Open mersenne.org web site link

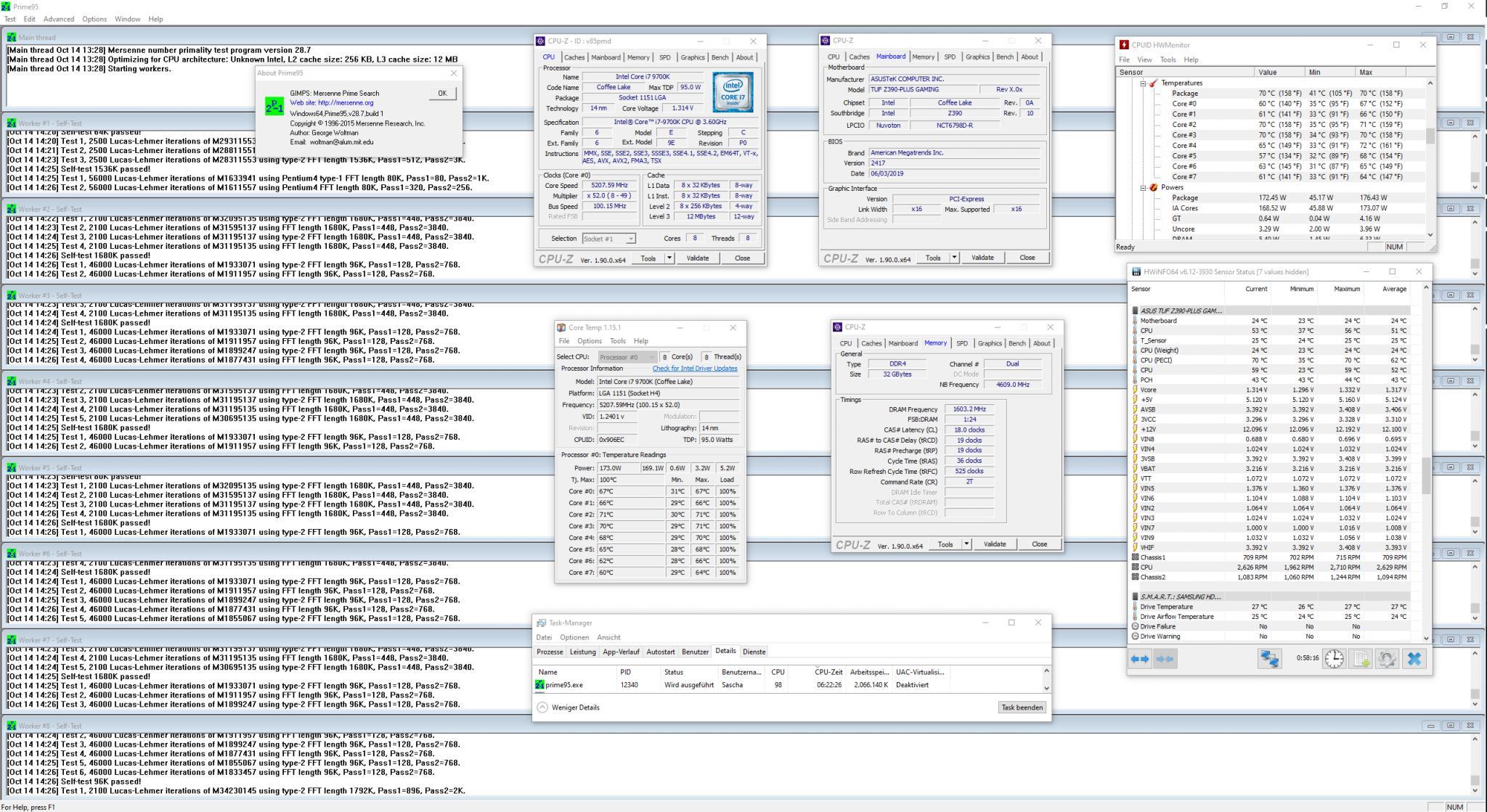[x=332, y=103]
